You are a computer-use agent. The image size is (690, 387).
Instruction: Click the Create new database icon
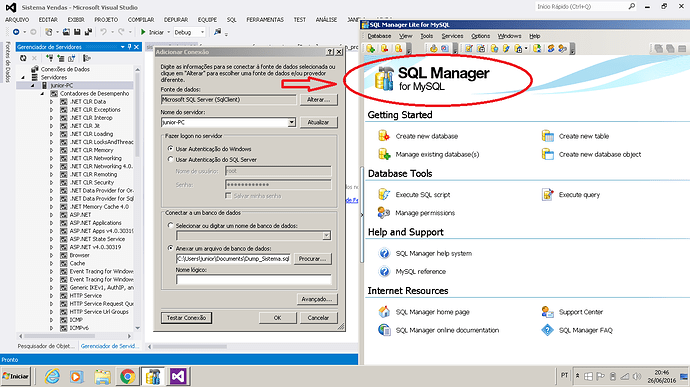[384, 136]
